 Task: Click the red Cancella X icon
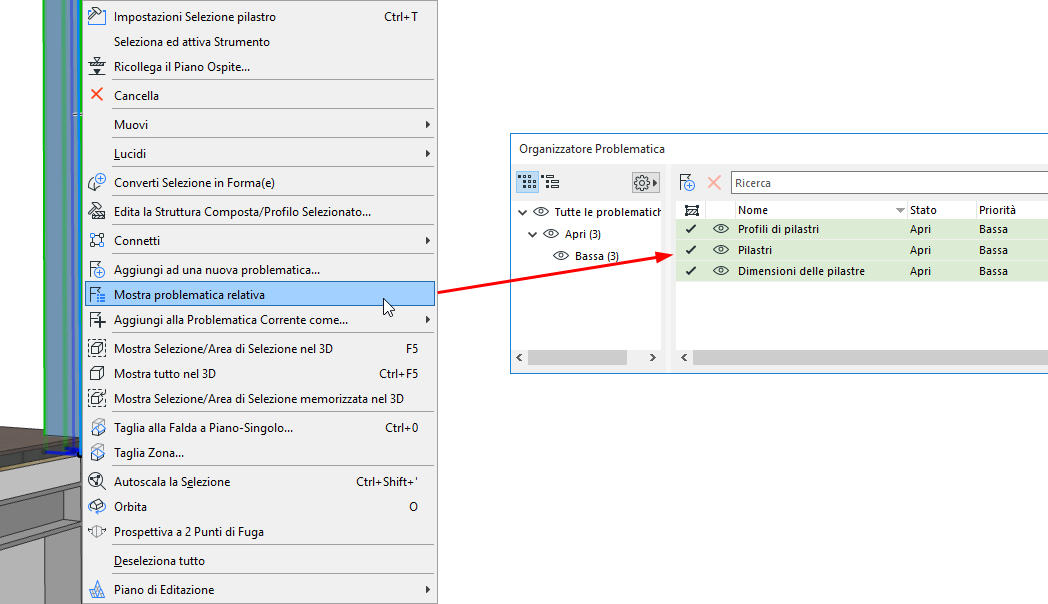pos(97,94)
